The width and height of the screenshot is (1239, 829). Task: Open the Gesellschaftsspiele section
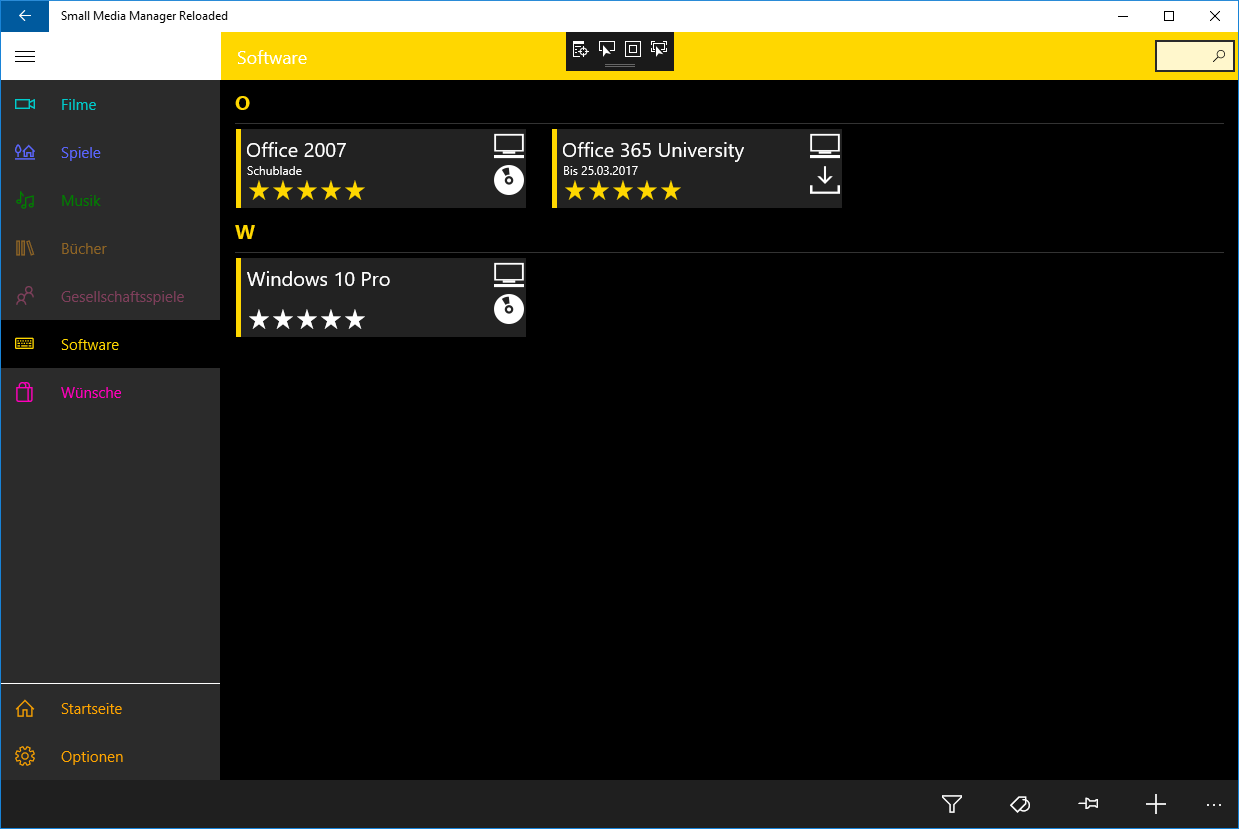[110, 297]
